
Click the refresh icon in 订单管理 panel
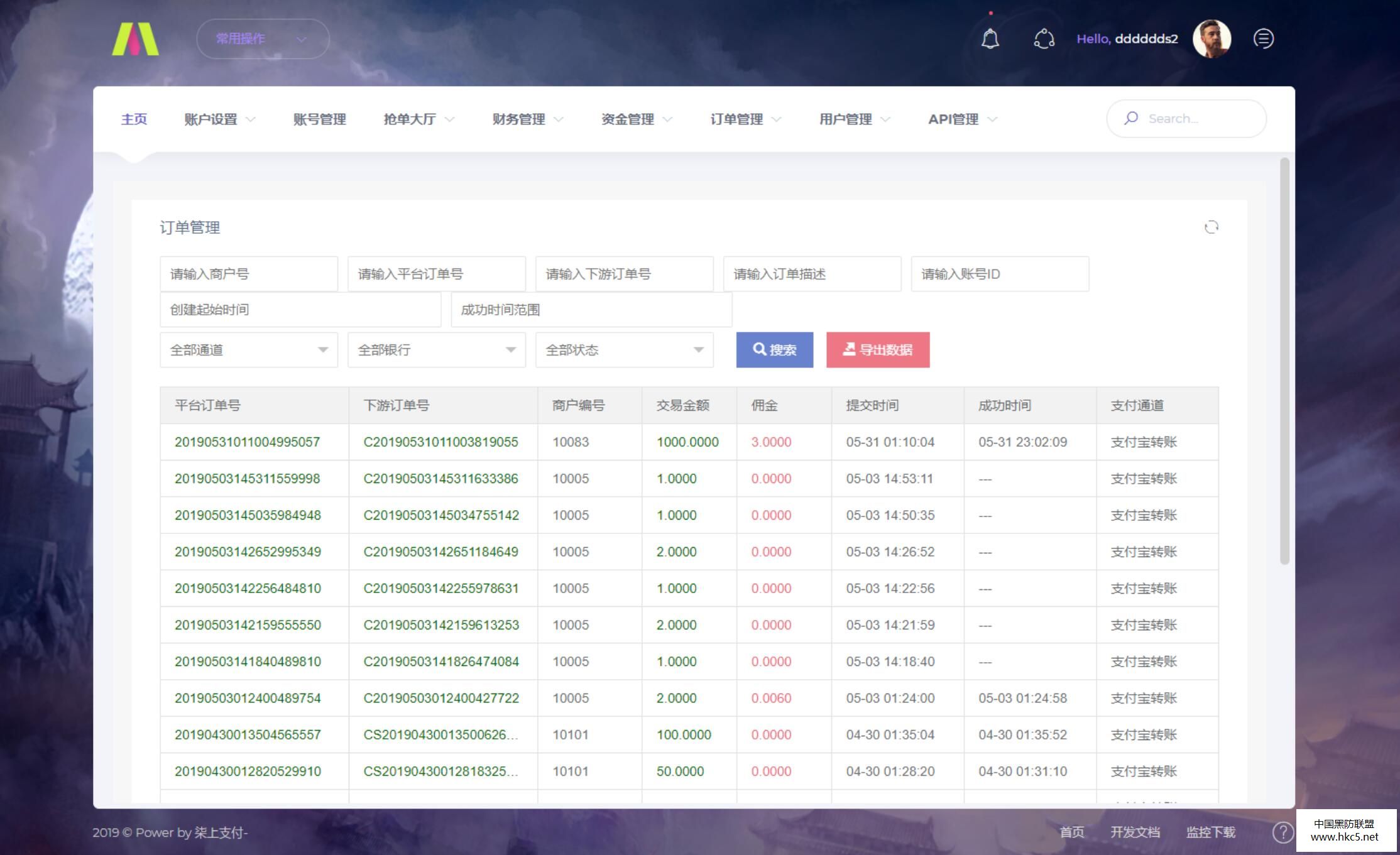tap(1211, 227)
